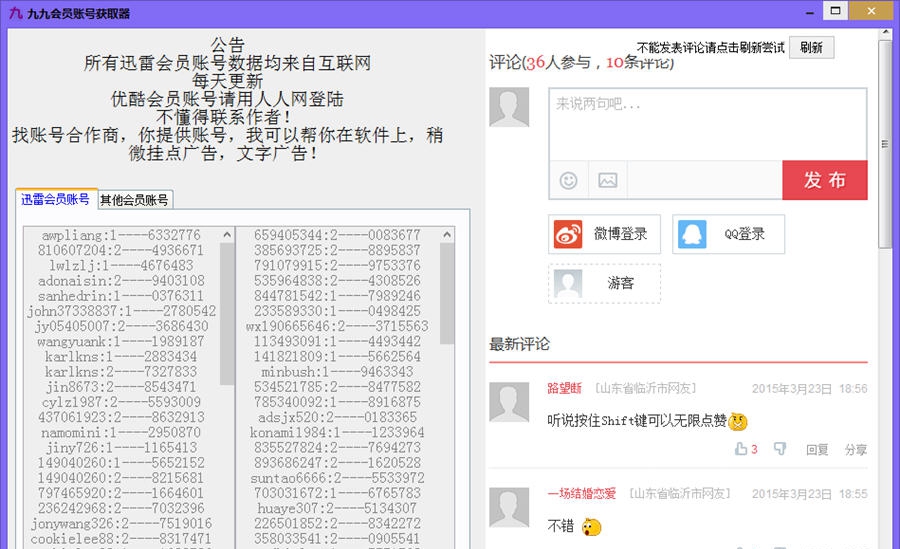Viewport: 900px width, 549px height.
Task: Open the profile of user 一场结婚恋爱
Action: [x=581, y=493]
